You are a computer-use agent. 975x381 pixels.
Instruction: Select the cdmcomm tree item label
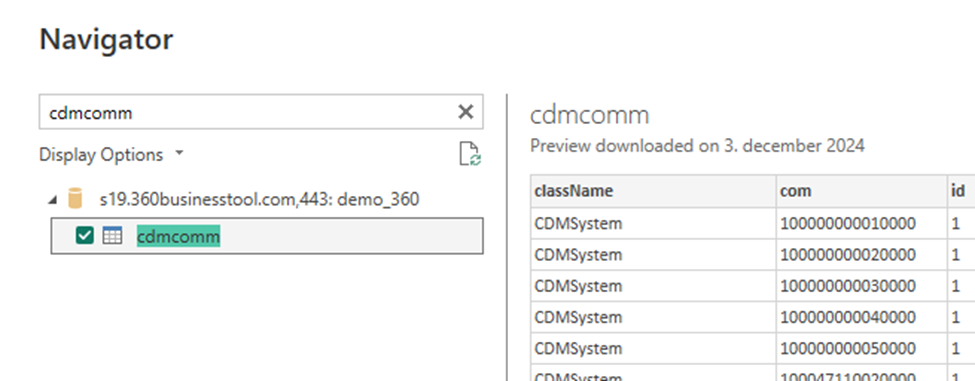tap(178, 236)
